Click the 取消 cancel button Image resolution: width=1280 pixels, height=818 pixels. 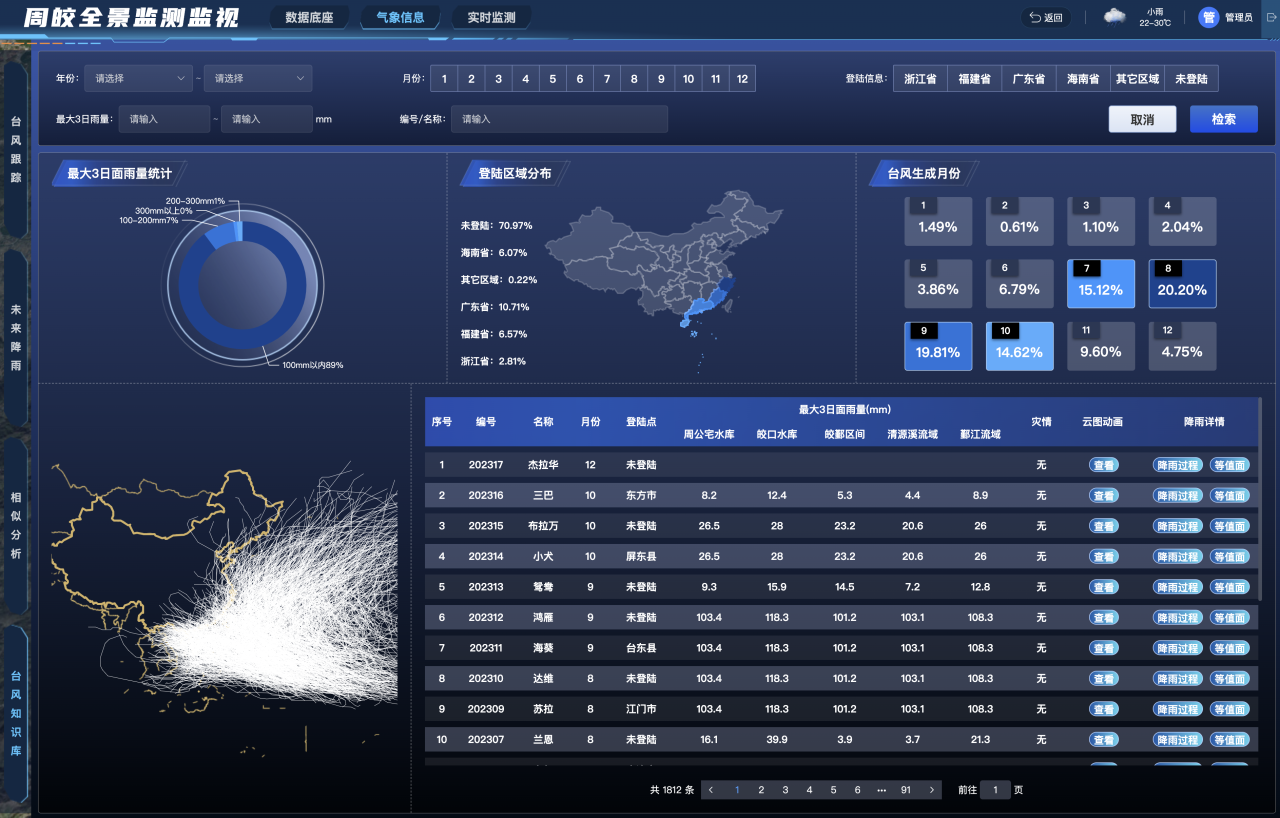(1142, 119)
